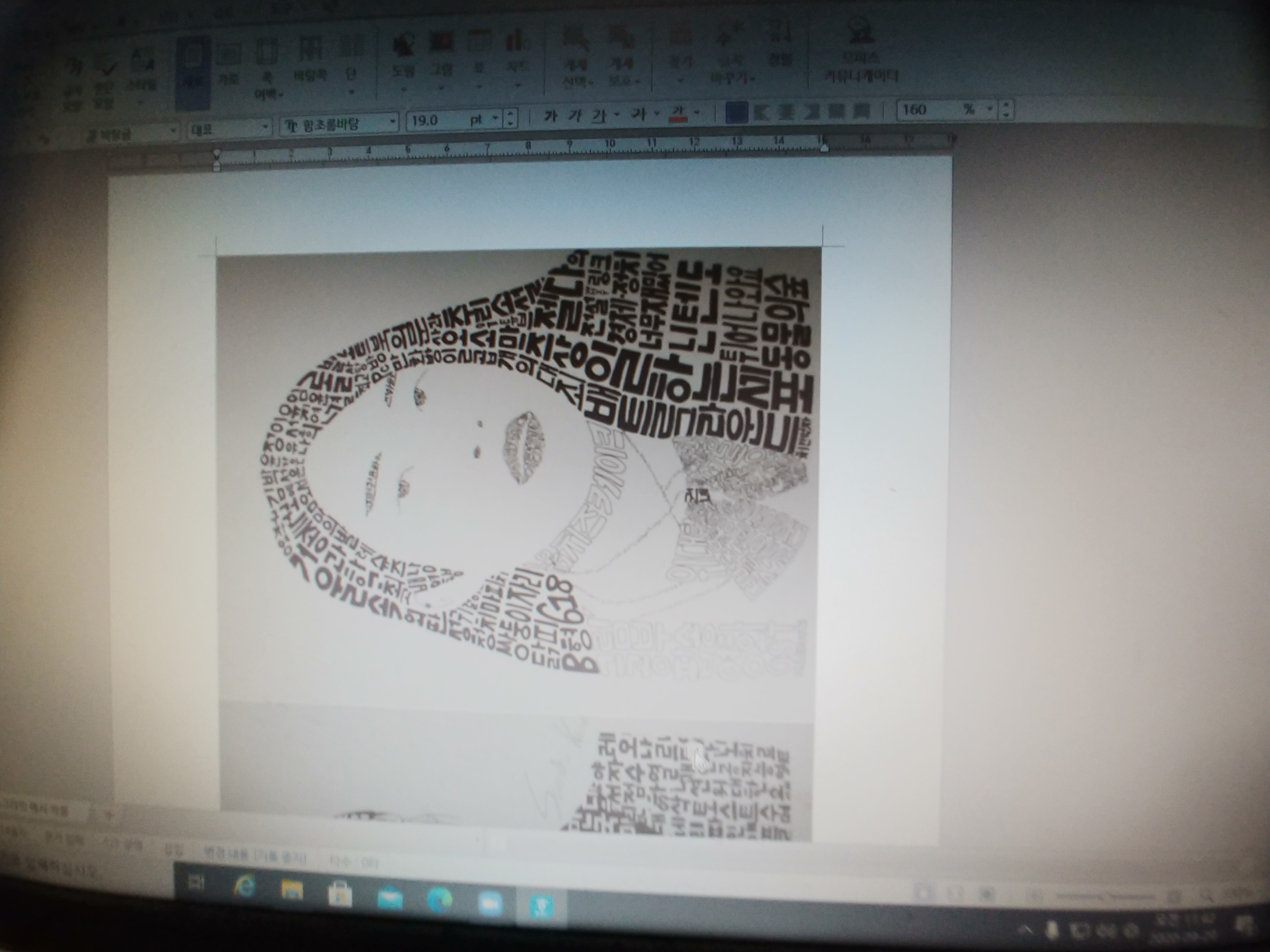This screenshot has width=1270, height=952.
Task: Click the red font color 가 button
Action: click(x=678, y=115)
